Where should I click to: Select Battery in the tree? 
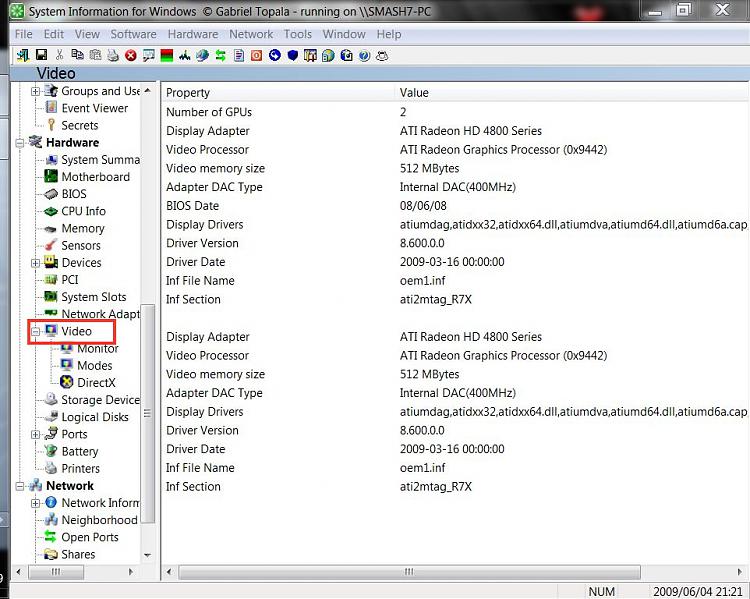coord(79,451)
